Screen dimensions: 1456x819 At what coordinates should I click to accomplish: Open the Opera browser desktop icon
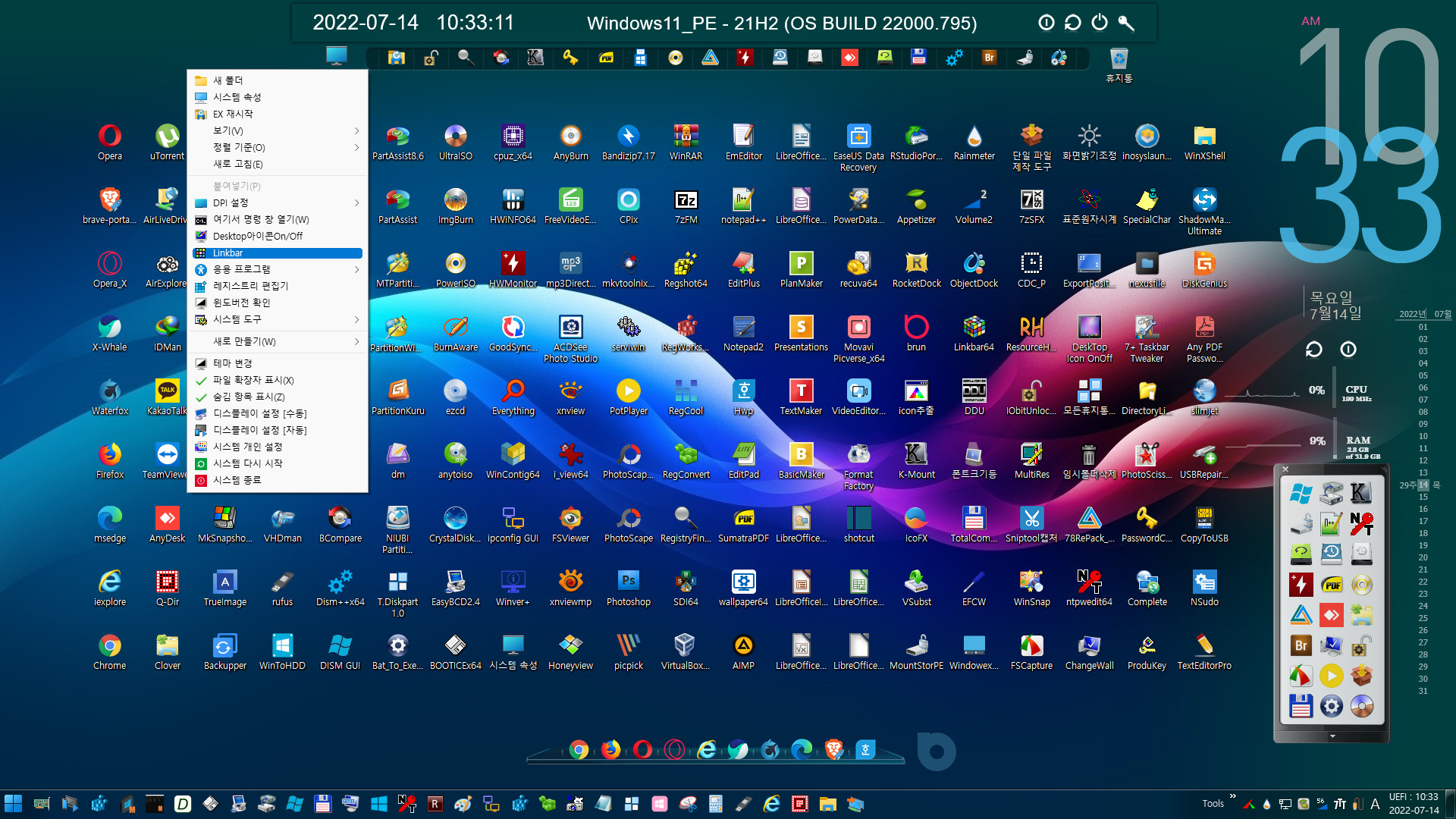(x=109, y=142)
